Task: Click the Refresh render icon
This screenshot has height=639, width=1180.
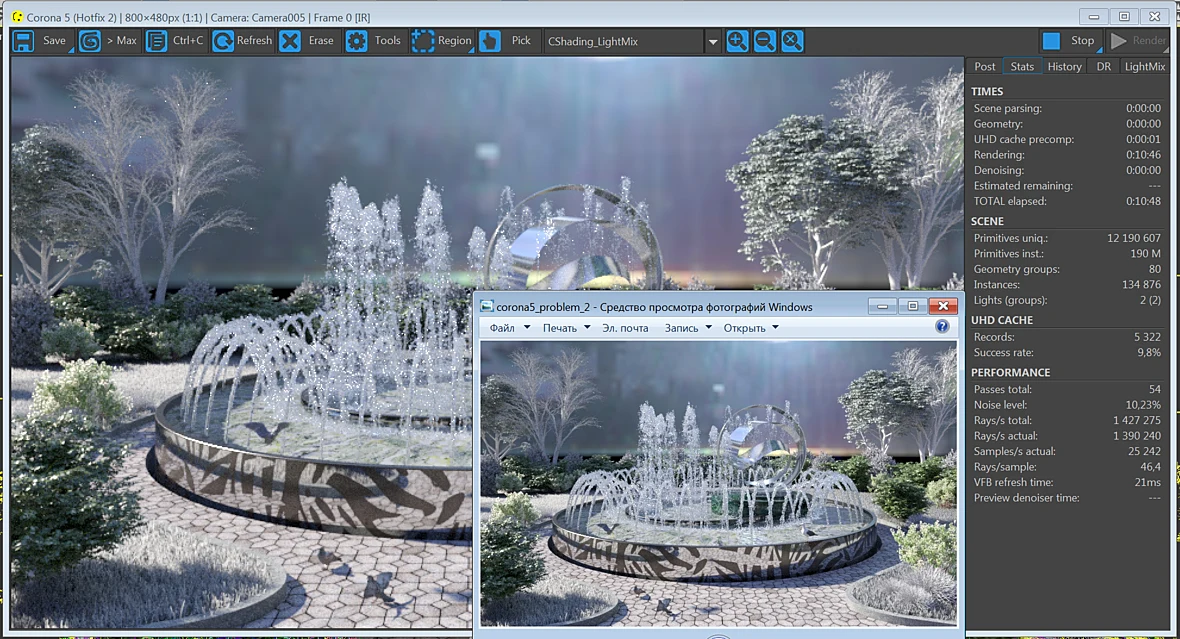Action: (x=223, y=41)
